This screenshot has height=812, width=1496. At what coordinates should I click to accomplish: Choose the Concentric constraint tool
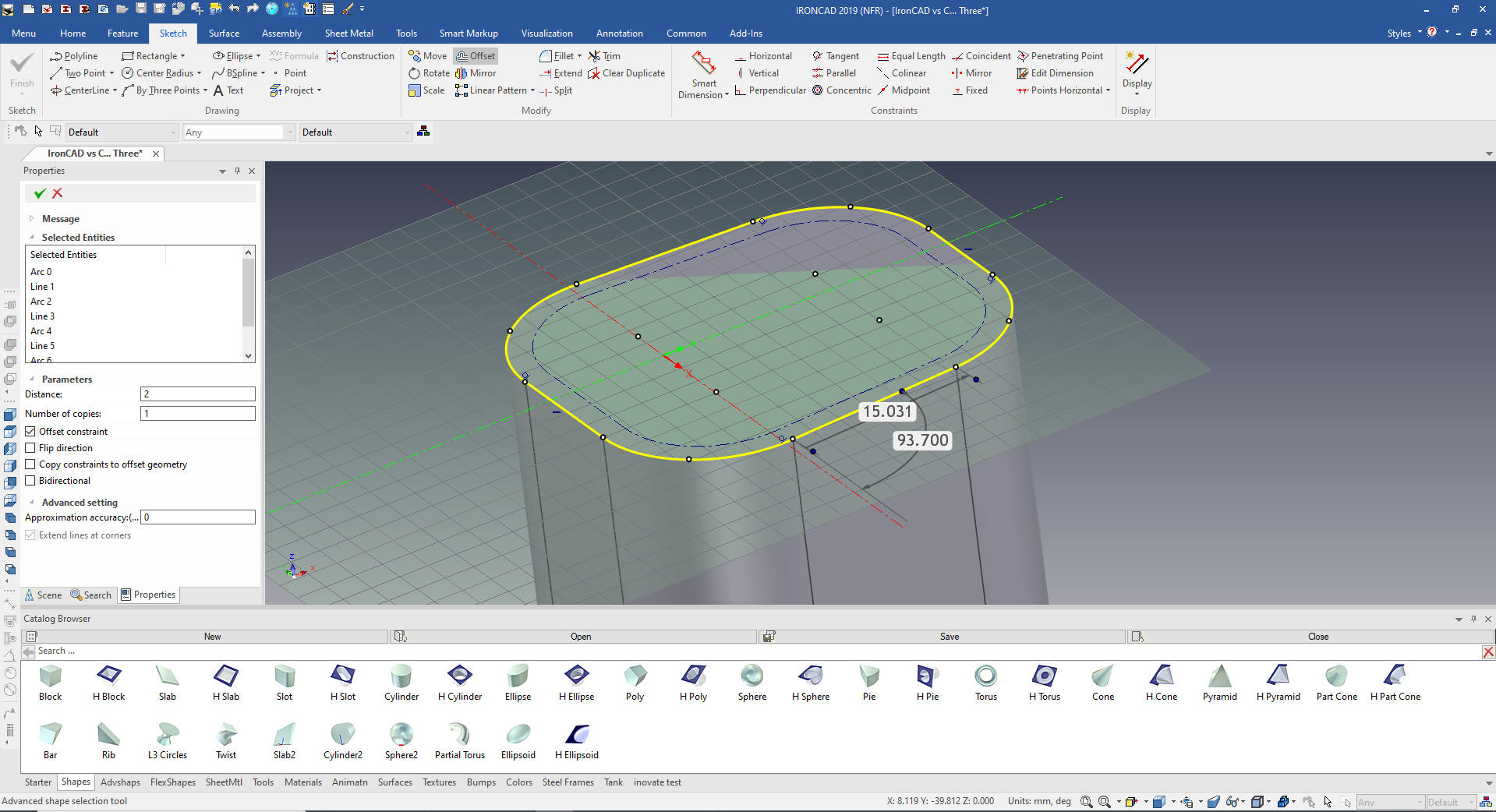(841, 90)
